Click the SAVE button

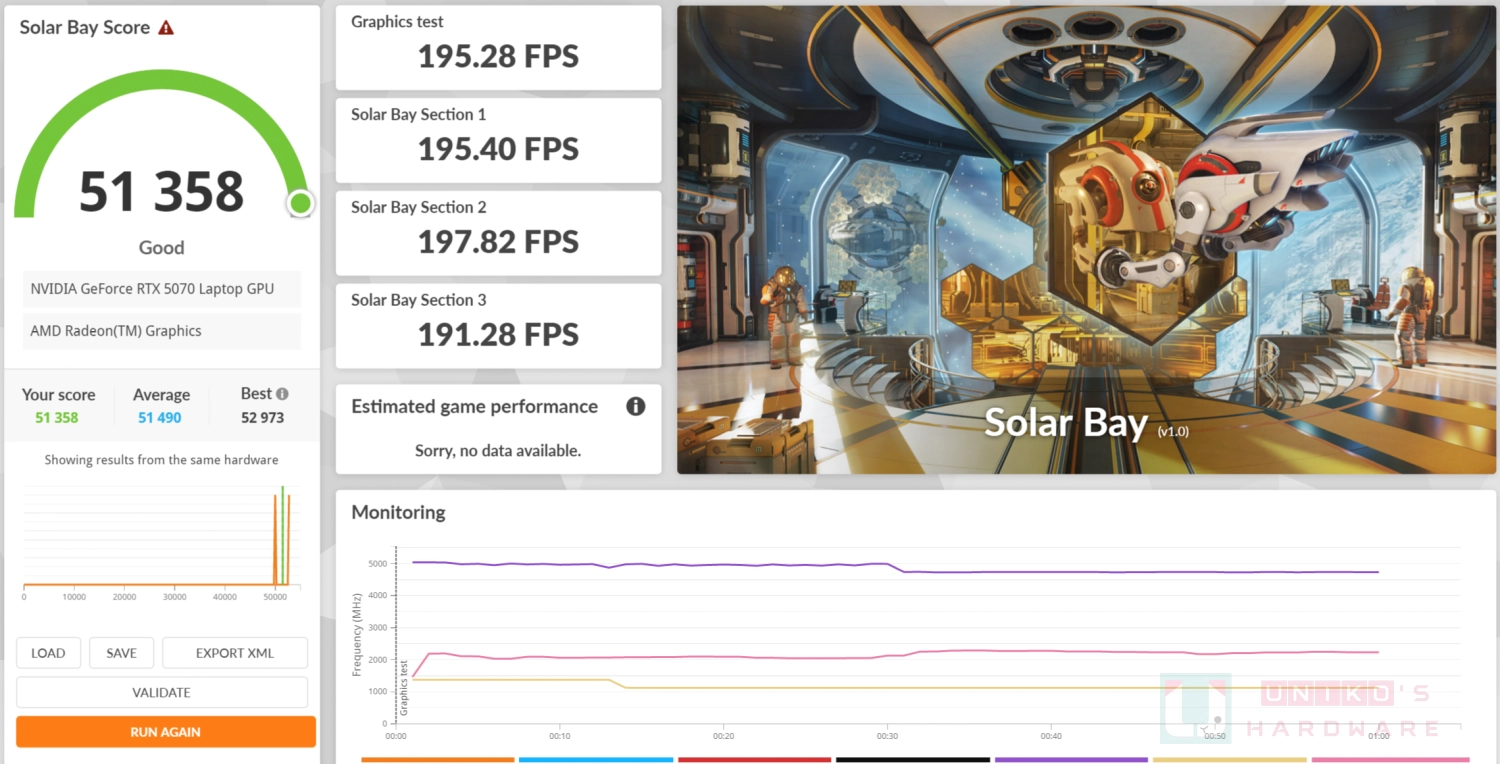(121, 653)
